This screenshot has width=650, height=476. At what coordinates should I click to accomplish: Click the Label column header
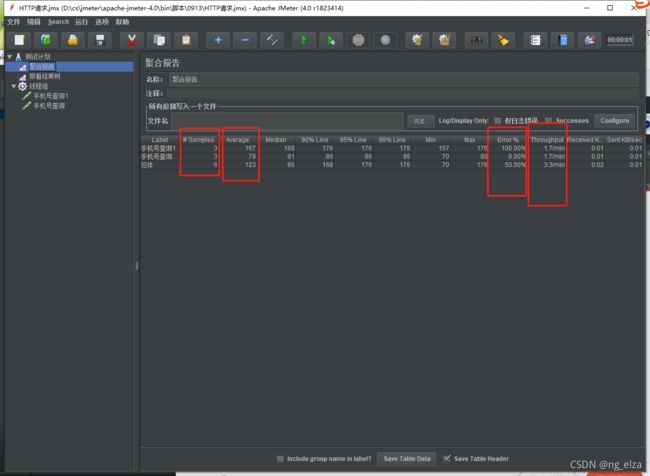(160, 140)
